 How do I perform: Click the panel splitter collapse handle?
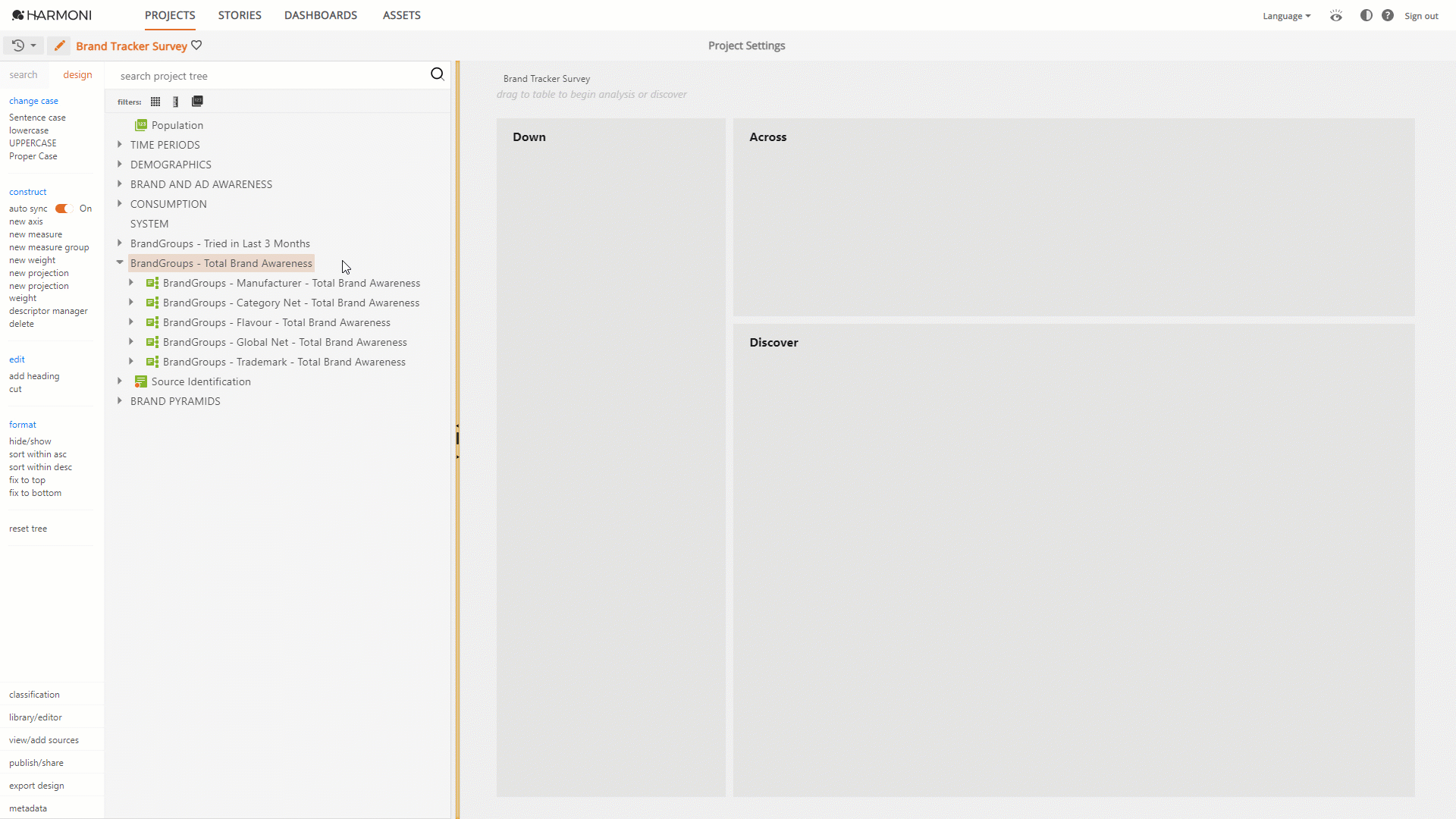[457, 440]
